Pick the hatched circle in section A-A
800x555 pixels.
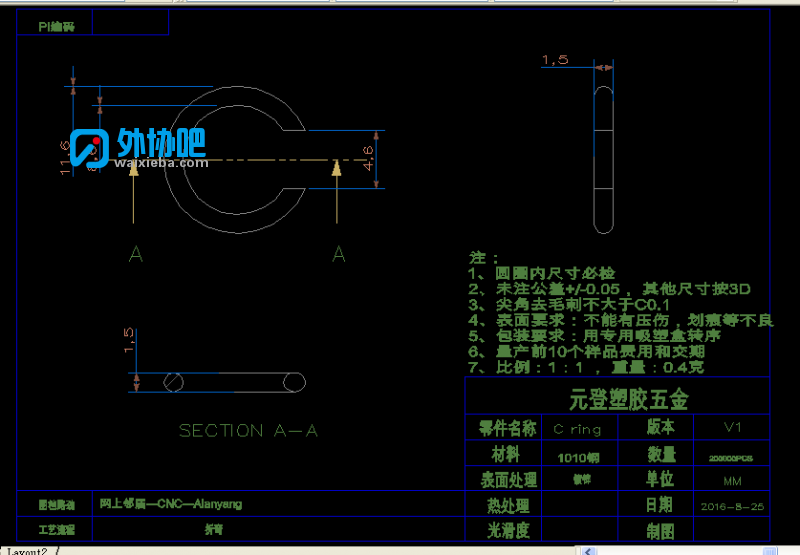click(173, 382)
